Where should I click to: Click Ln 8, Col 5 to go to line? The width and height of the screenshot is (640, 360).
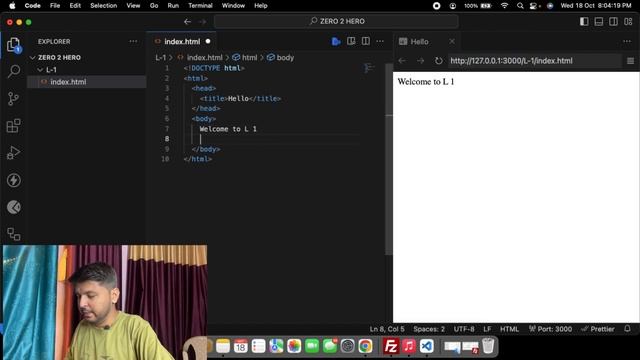point(387,329)
